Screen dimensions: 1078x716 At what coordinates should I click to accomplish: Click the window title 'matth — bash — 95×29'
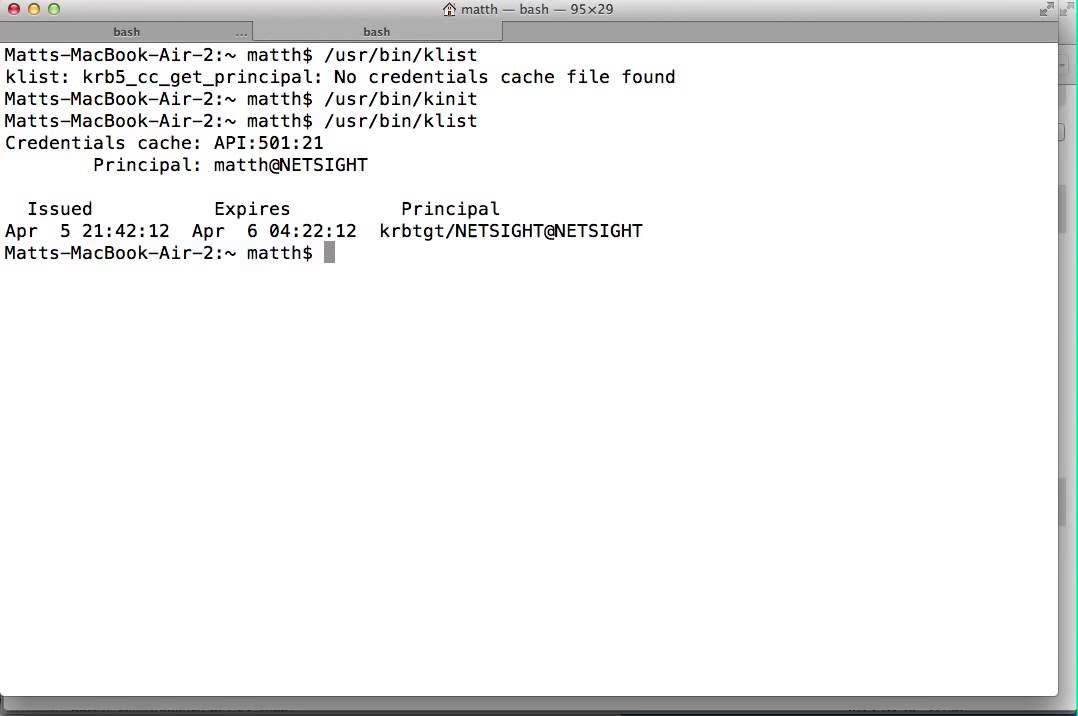click(x=537, y=10)
